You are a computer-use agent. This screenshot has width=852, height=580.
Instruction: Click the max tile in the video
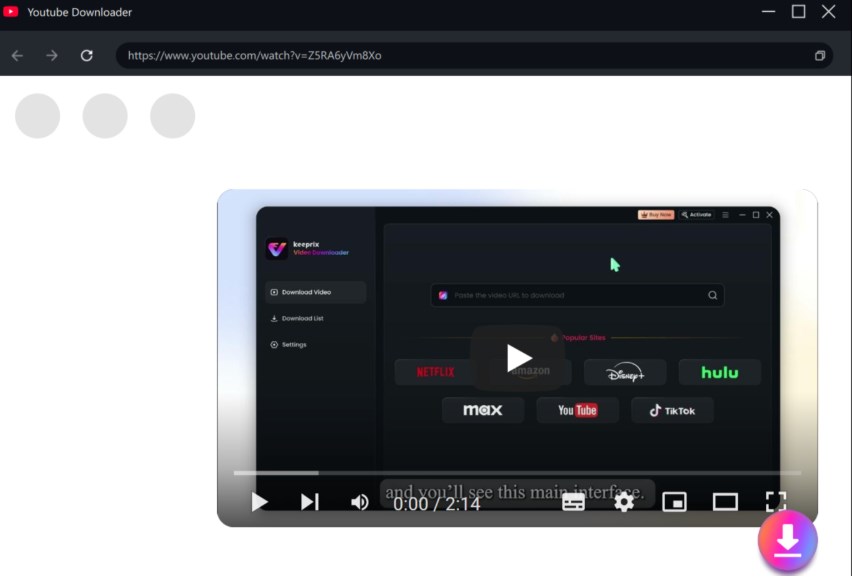pyautogui.click(x=483, y=410)
